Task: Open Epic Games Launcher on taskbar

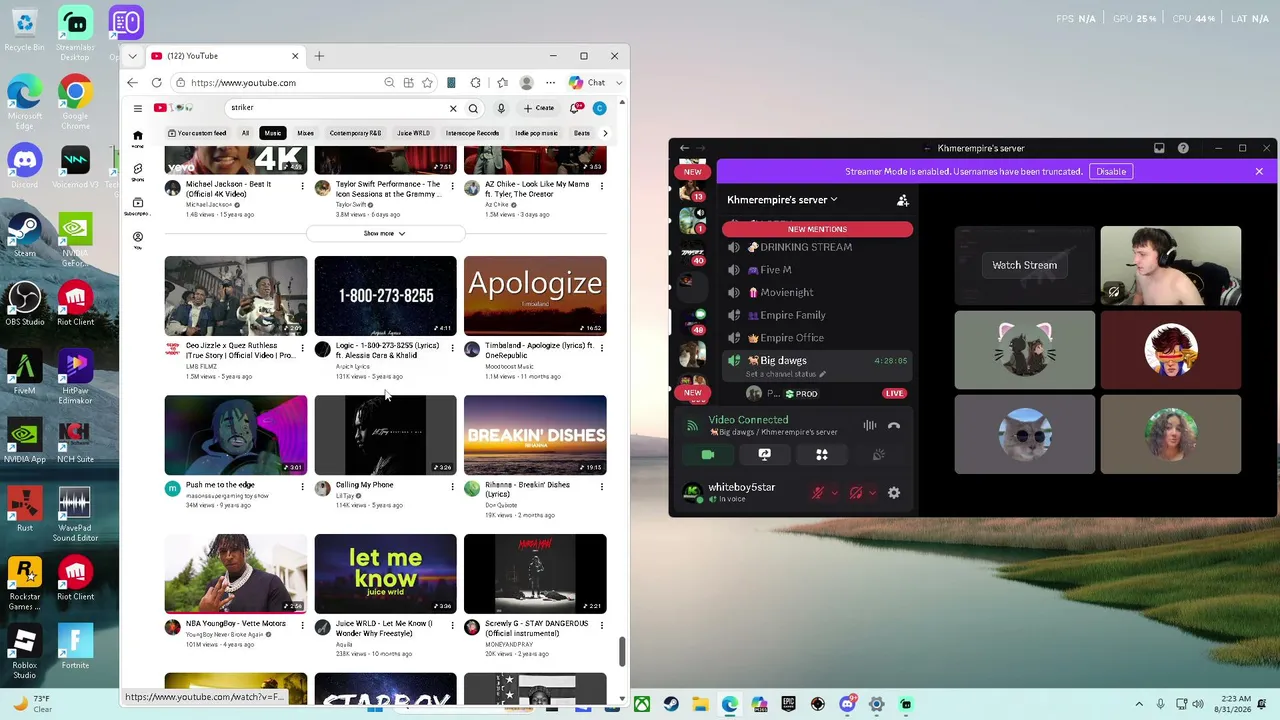Action: 788,704
